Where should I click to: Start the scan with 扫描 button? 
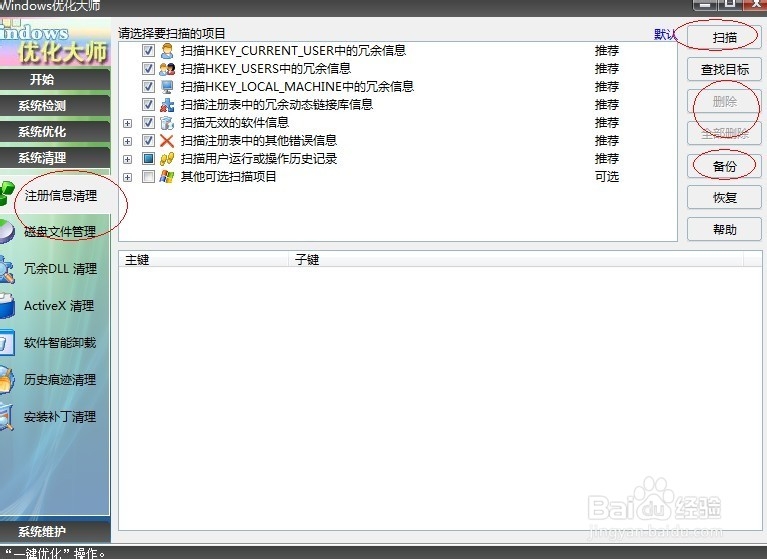pos(724,37)
